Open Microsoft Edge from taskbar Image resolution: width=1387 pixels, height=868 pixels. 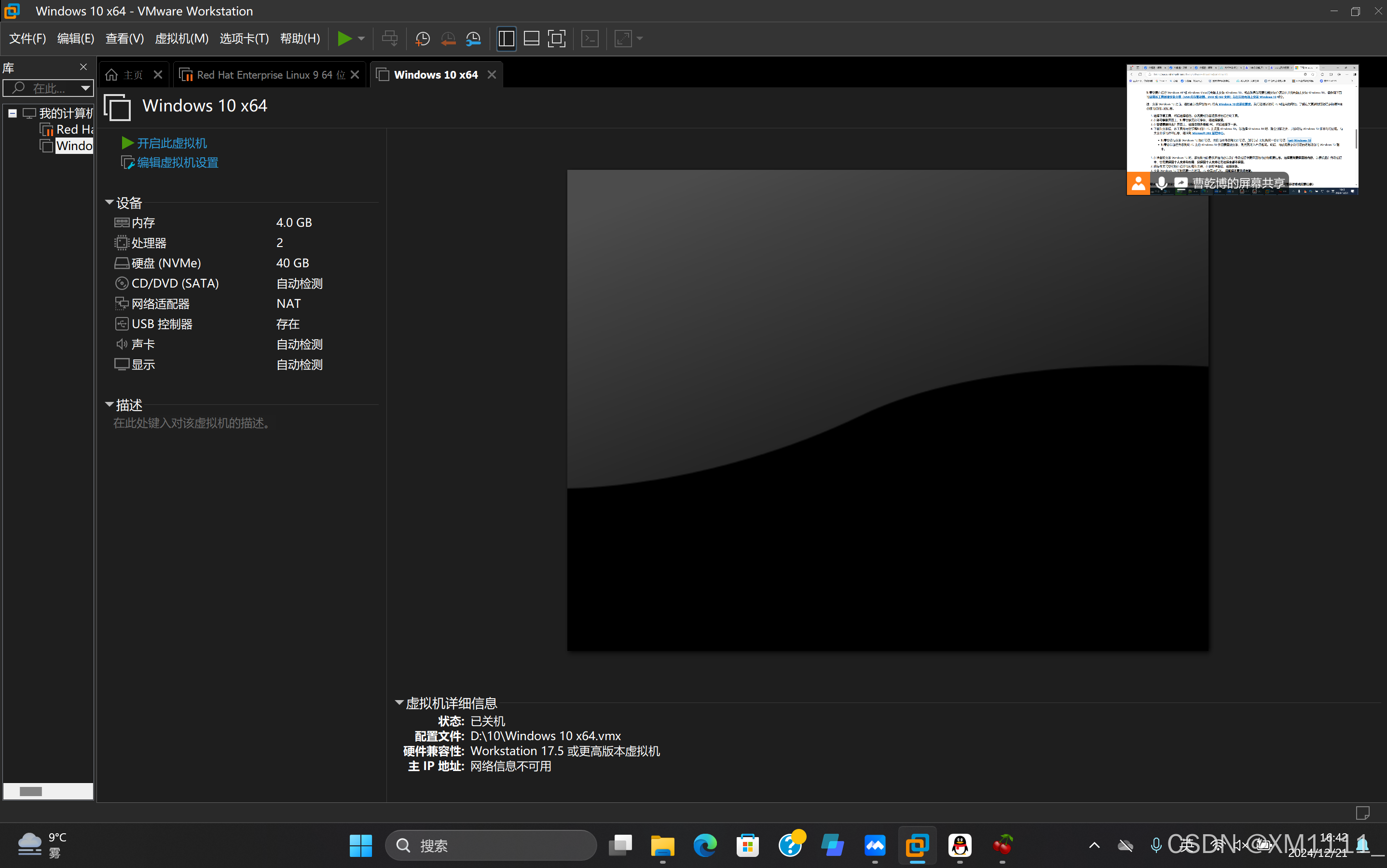click(x=705, y=846)
